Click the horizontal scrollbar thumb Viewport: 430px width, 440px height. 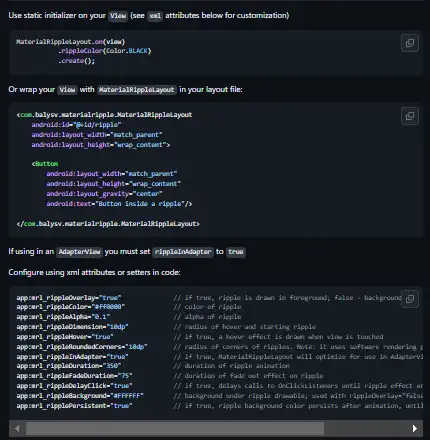175,428
